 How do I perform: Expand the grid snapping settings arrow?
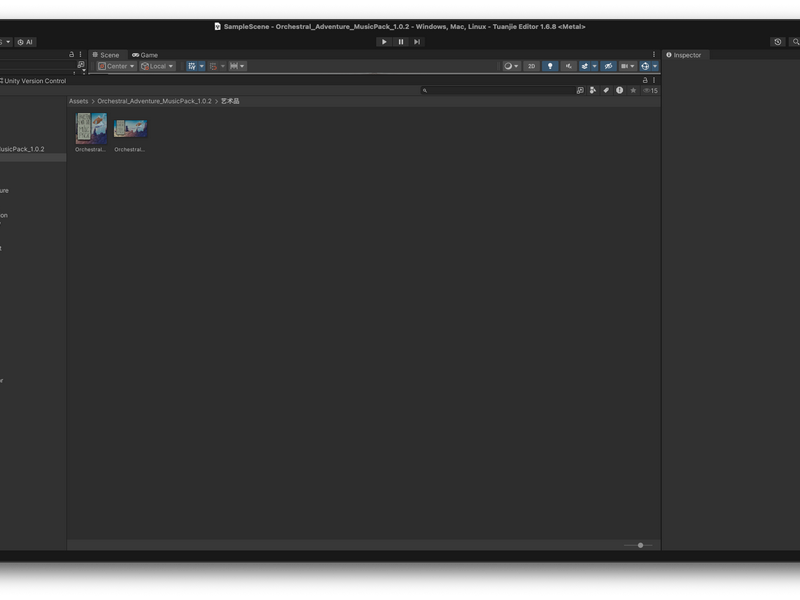(x=222, y=66)
